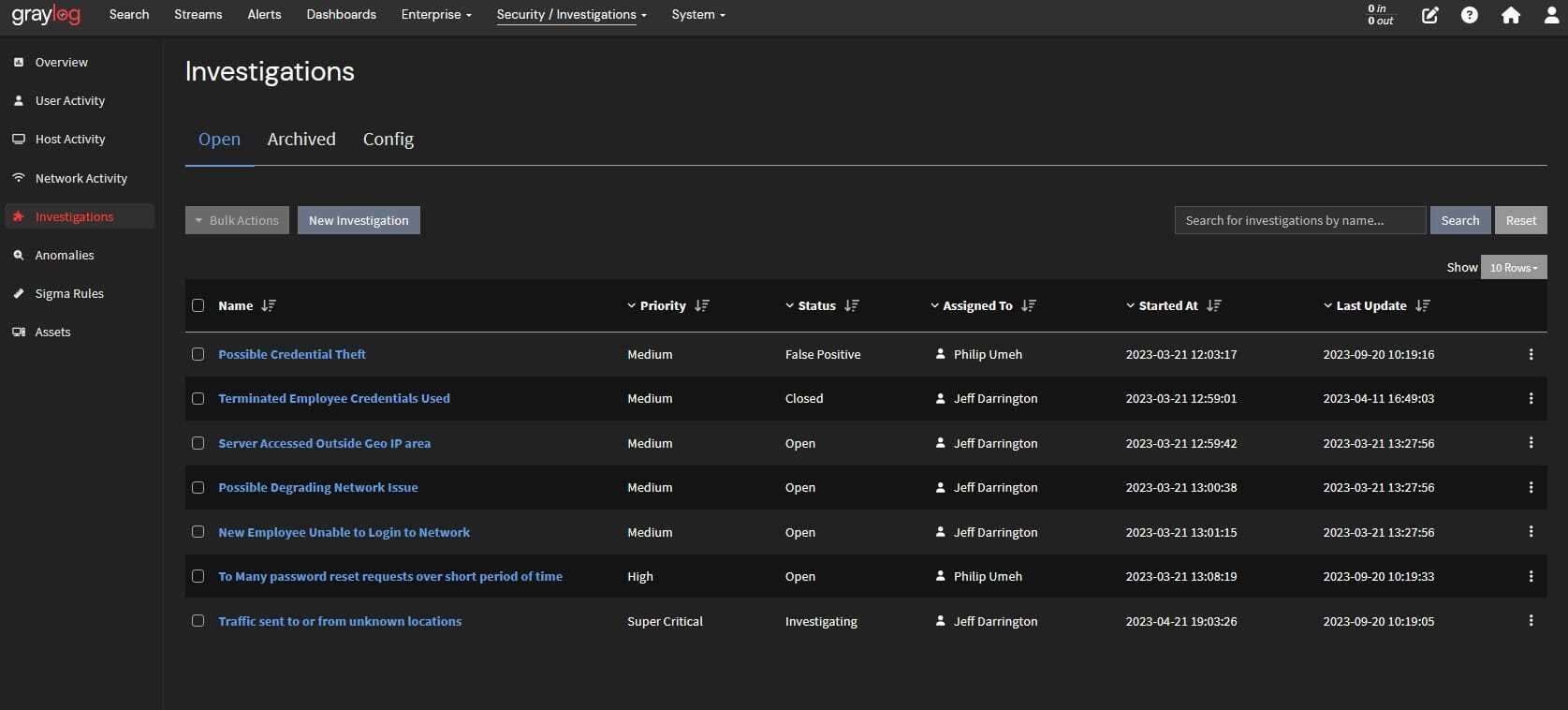Open Server Accessed Outside Geo IP area link
1568x710 pixels.
324,443
